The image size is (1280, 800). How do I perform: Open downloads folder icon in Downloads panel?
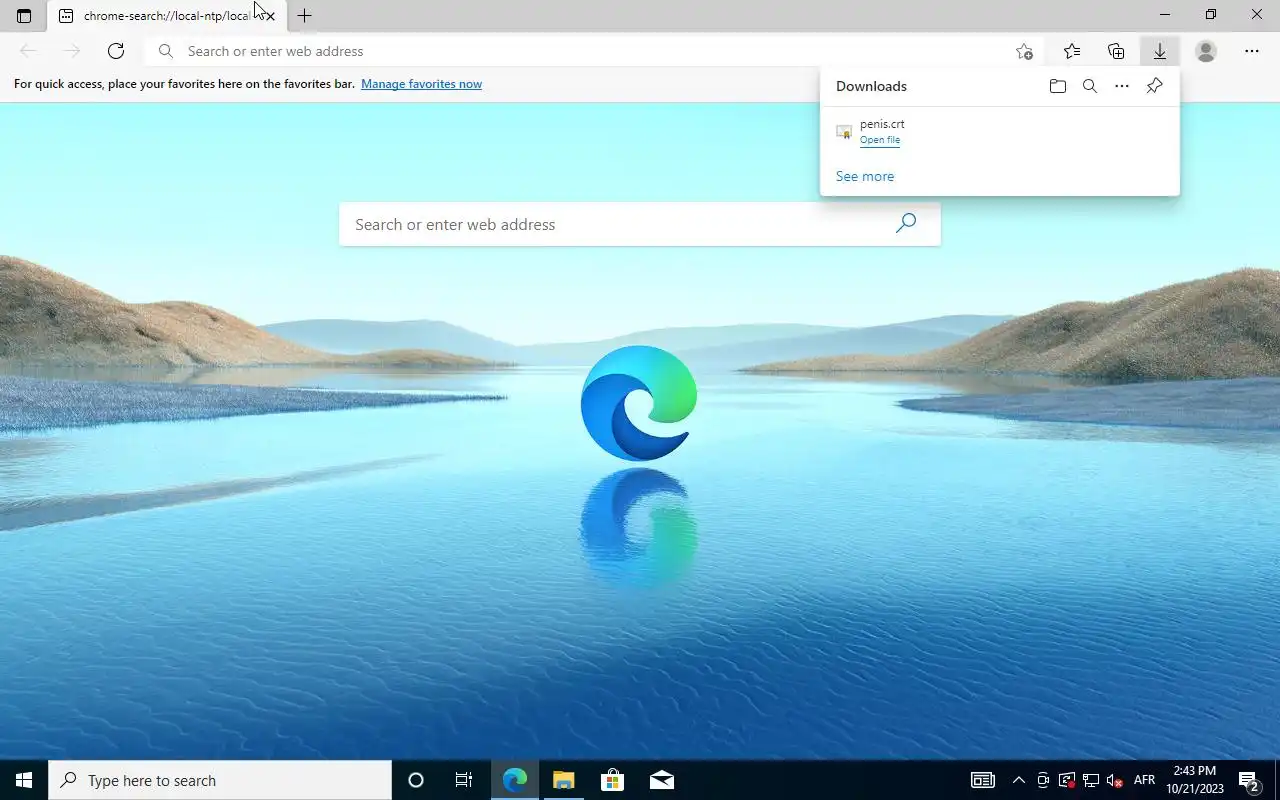point(1058,86)
